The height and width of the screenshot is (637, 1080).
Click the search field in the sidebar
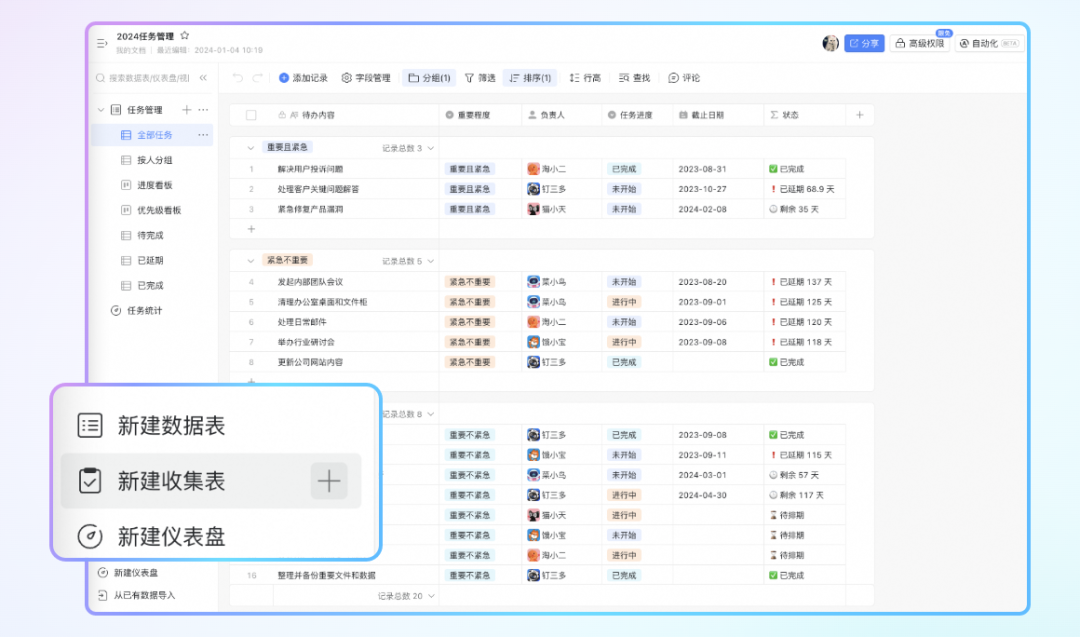pos(145,78)
